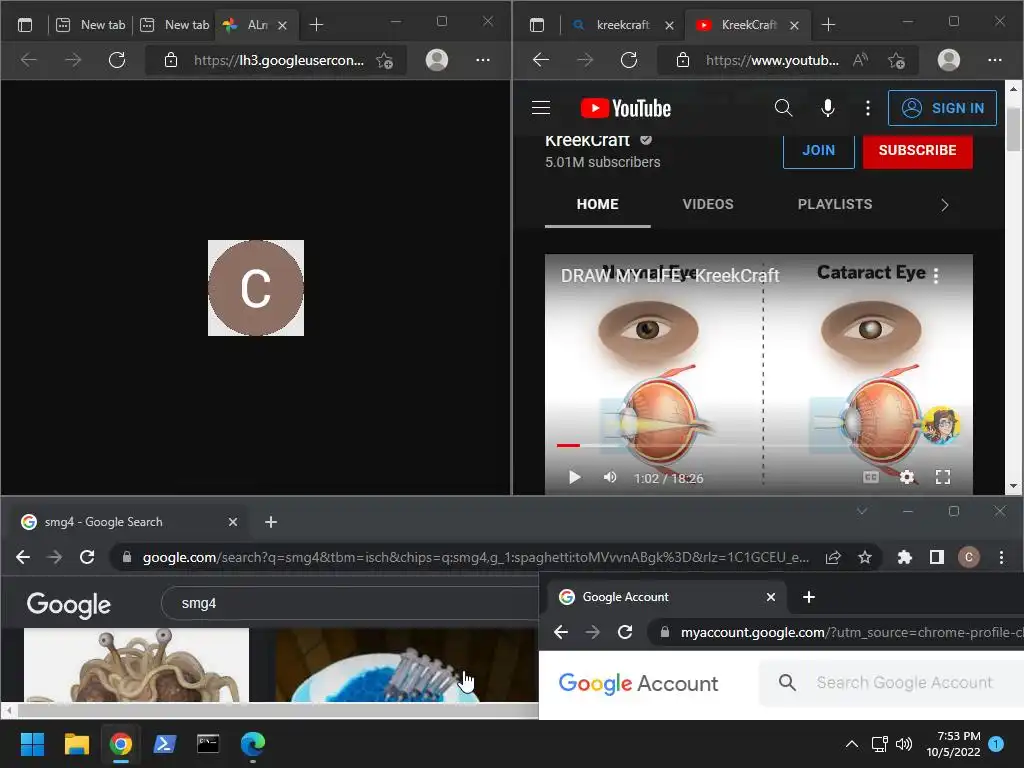Viewport: 1024px width, 768px height.
Task: Expand channel tabs with right chevron
Action: coord(944,205)
